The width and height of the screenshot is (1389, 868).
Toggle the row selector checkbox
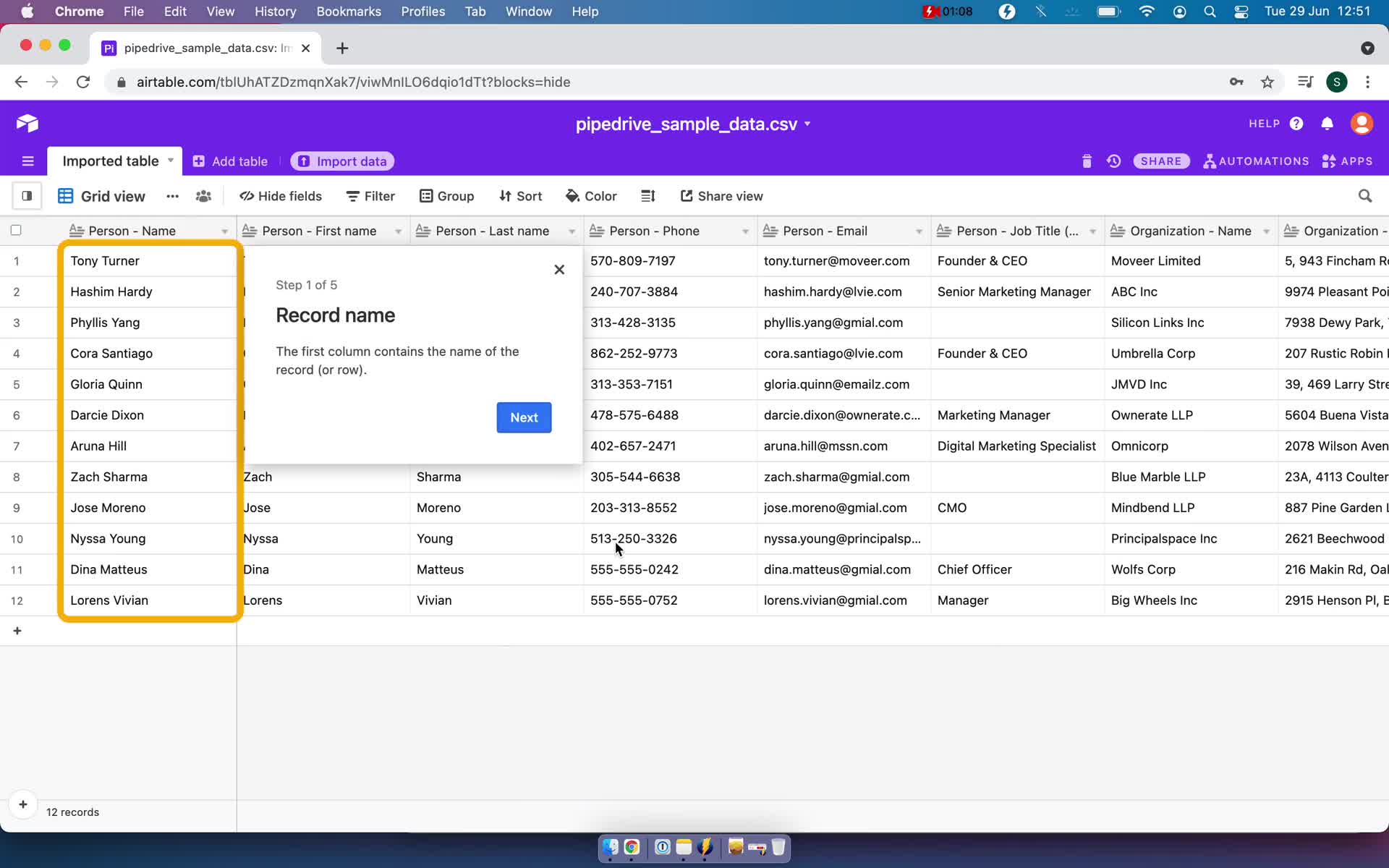[x=15, y=230]
